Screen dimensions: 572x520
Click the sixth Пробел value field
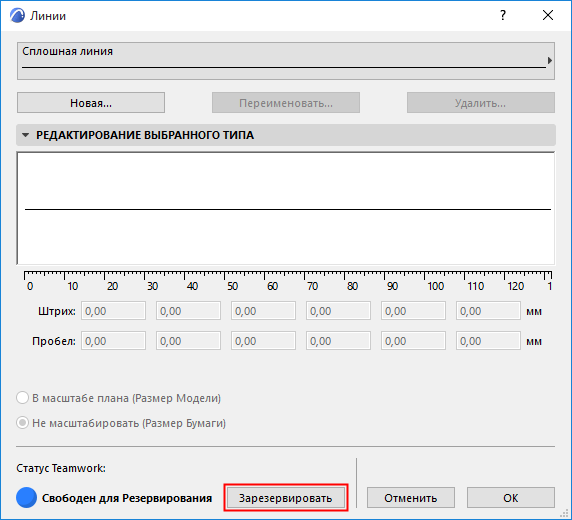pyautogui.click(x=488, y=341)
